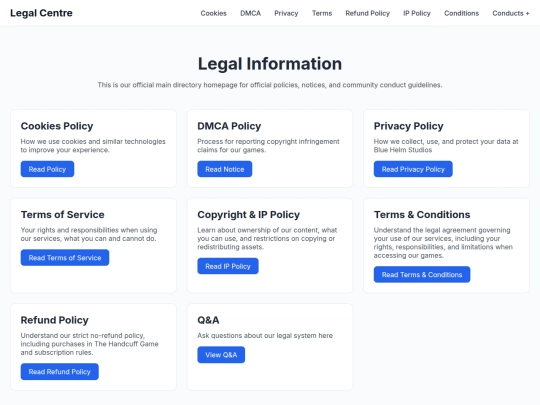
Task: Click the Terms of Service card heading
Action: [62, 215]
